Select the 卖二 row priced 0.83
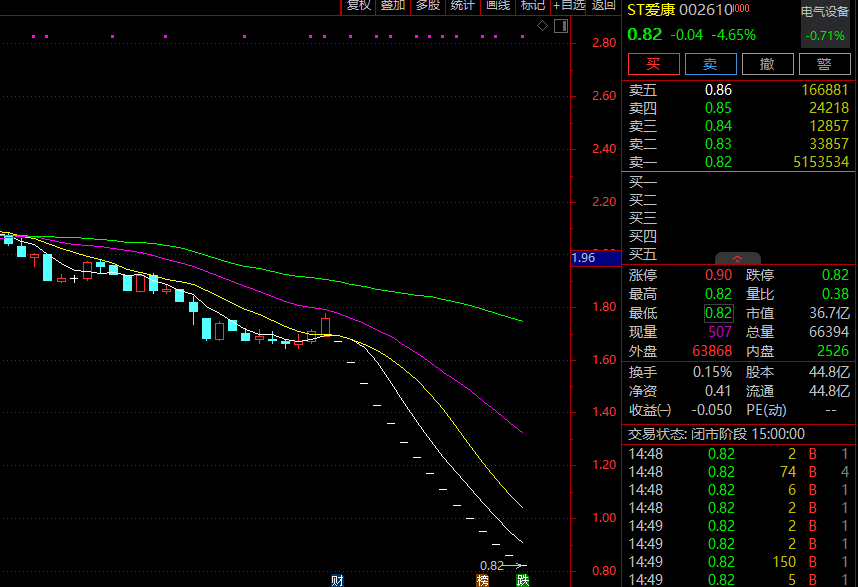Image resolution: width=858 pixels, height=587 pixels. click(739, 144)
